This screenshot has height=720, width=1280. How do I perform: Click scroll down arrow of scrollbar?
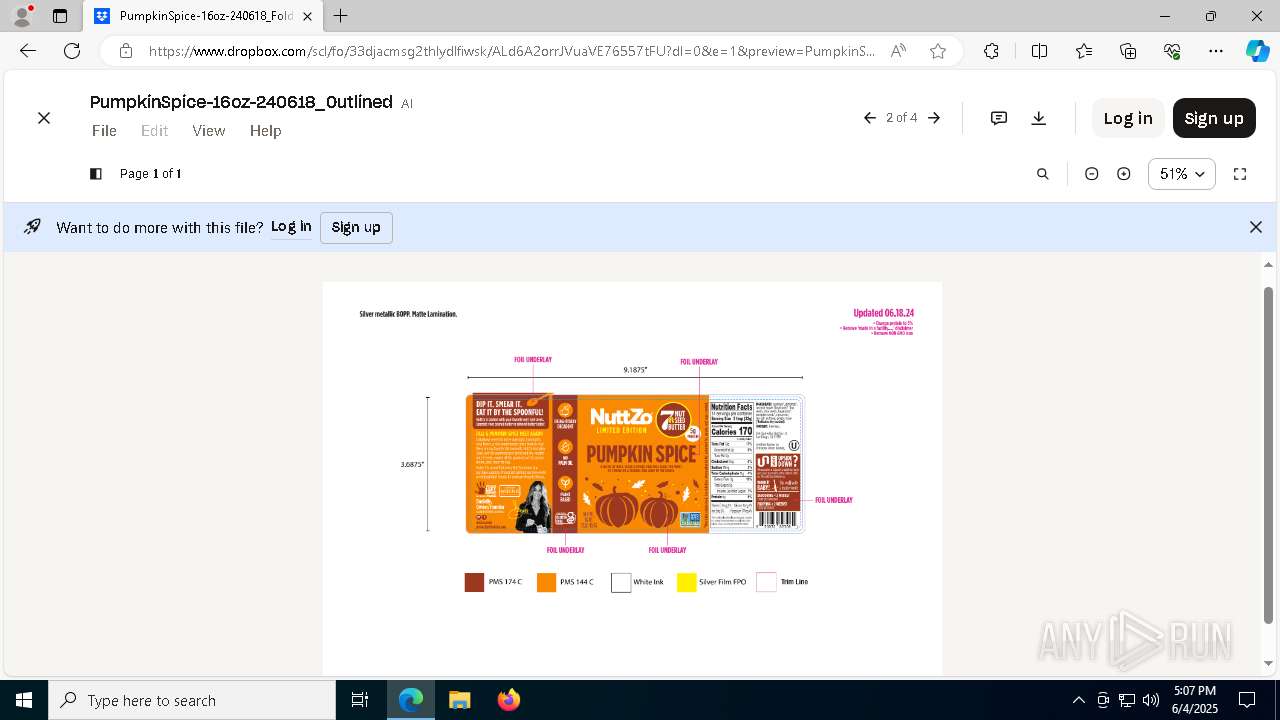1269,663
